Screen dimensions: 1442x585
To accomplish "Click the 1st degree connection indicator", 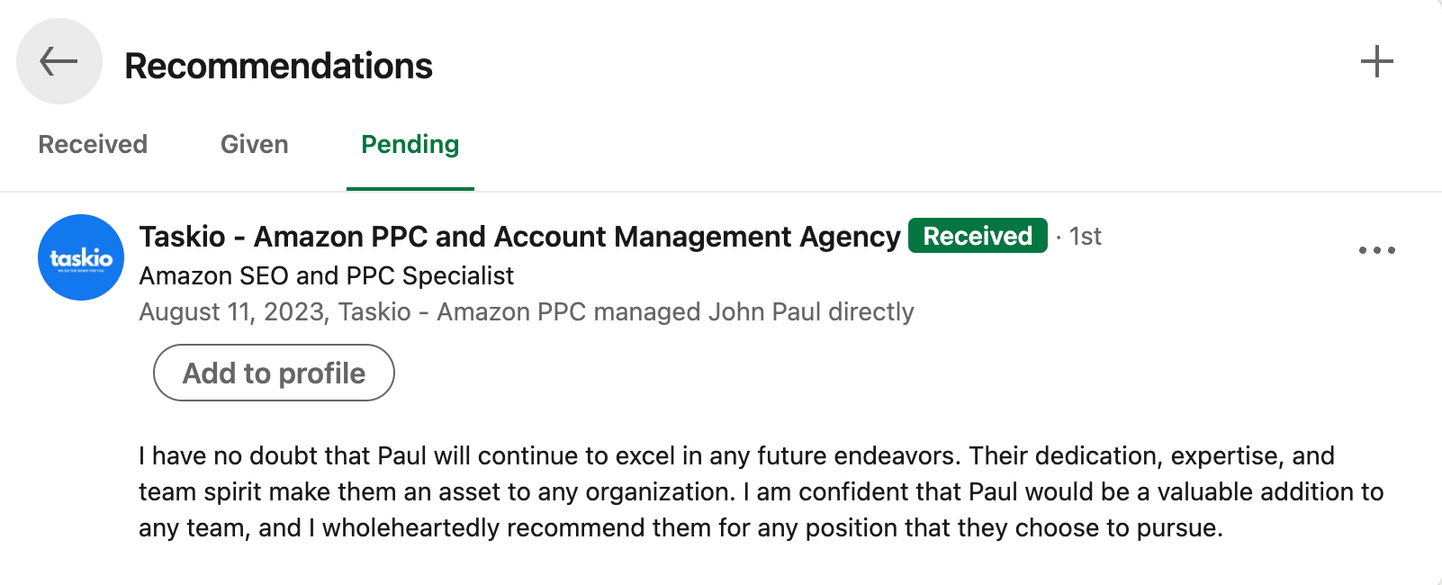I will click(1085, 237).
